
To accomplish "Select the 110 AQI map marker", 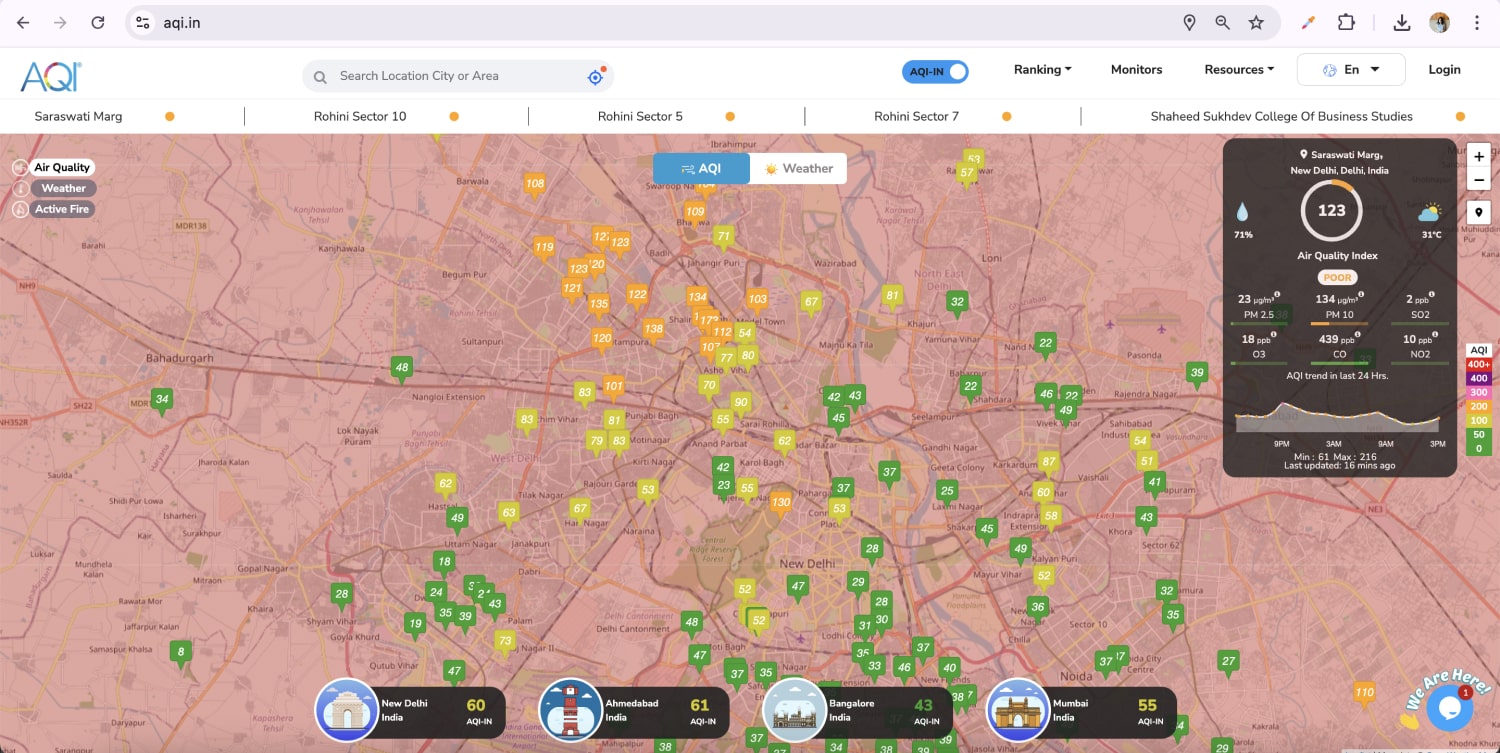I will [1364, 693].
